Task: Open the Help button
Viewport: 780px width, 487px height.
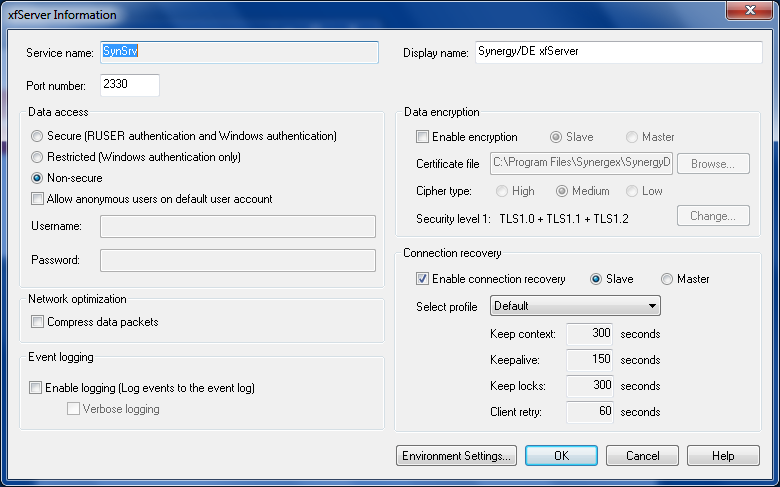Action: coord(723,456)
